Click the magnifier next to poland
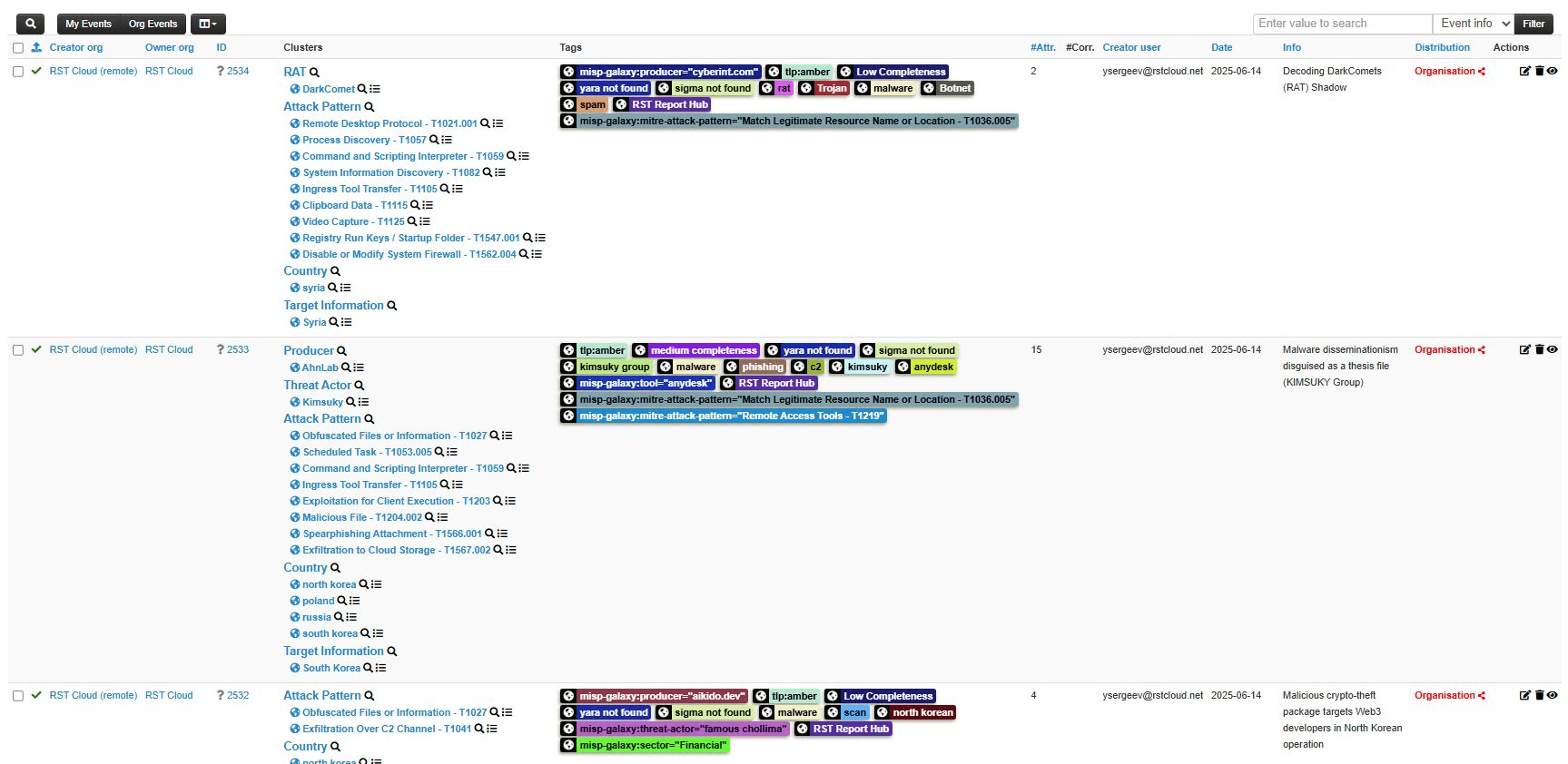 (x=342, y=601)
